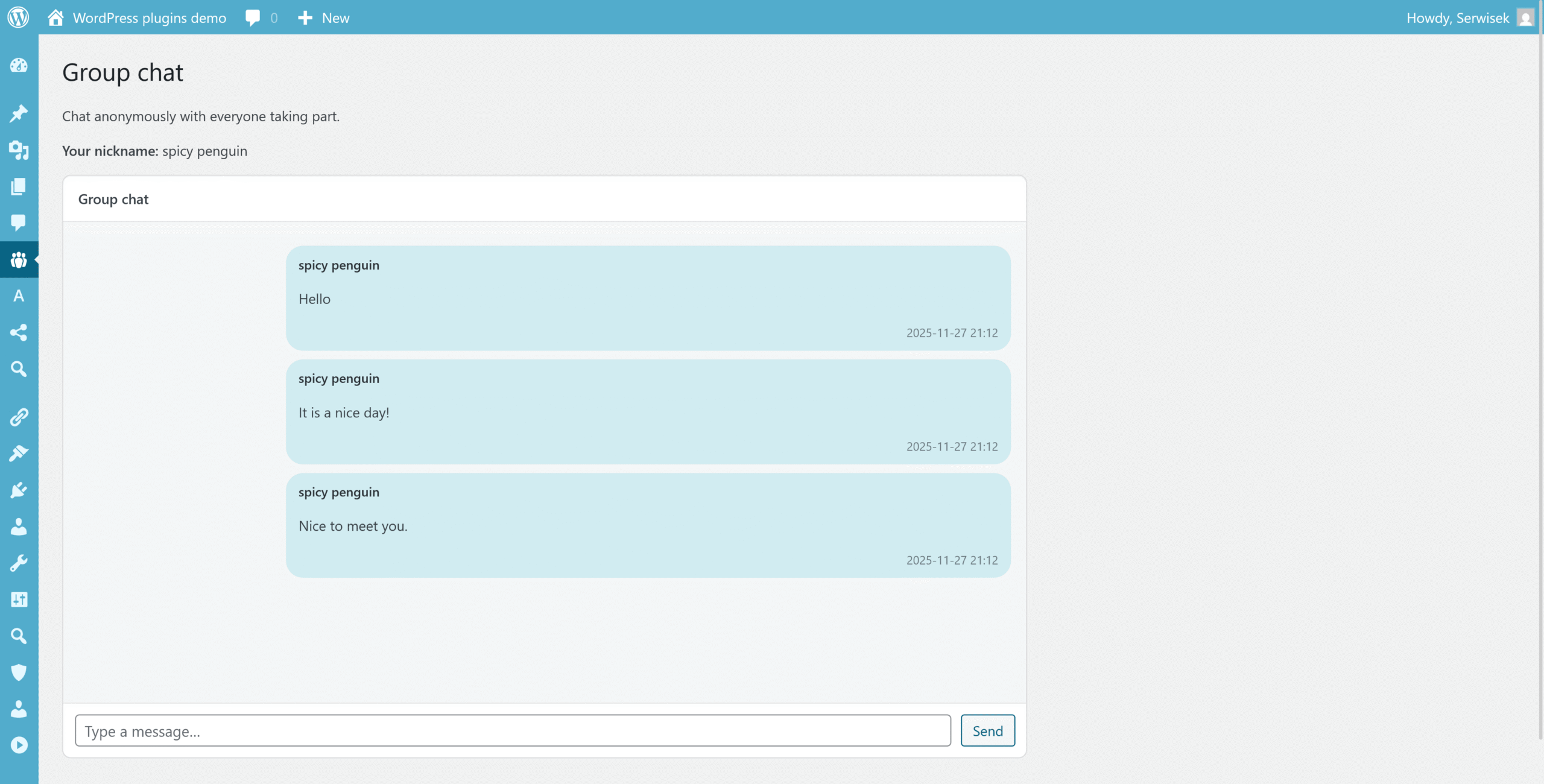Open the Pages stacked-sheets sidebar icon
1544x784 pixels.
pyautogui.click(x=19, y=186)
